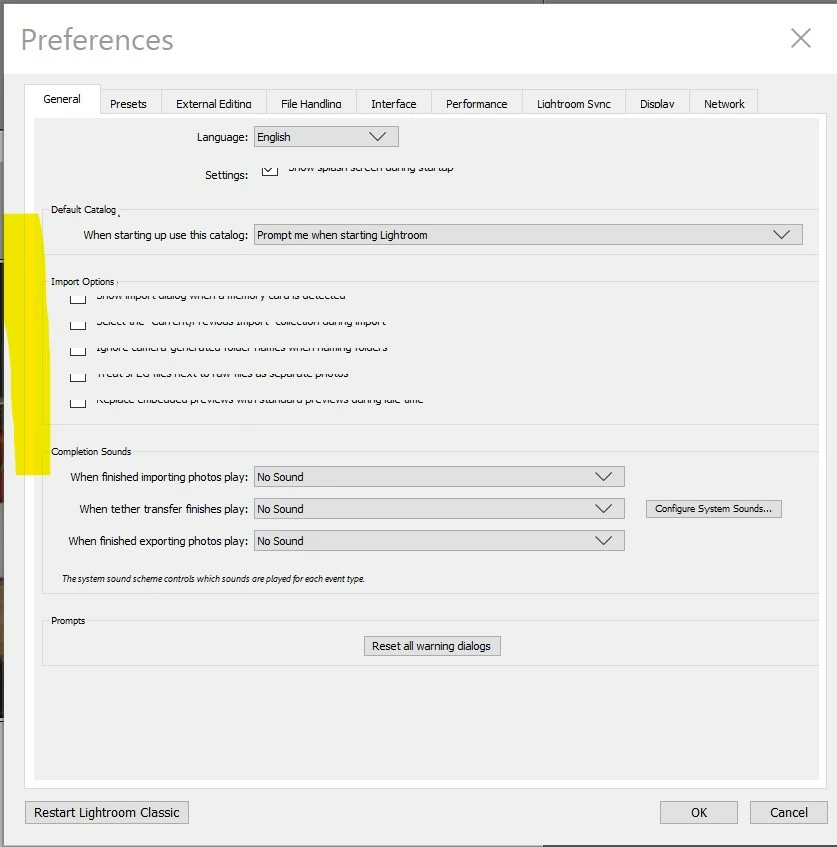Open the External Editing tab

click(x=213, y=104)
